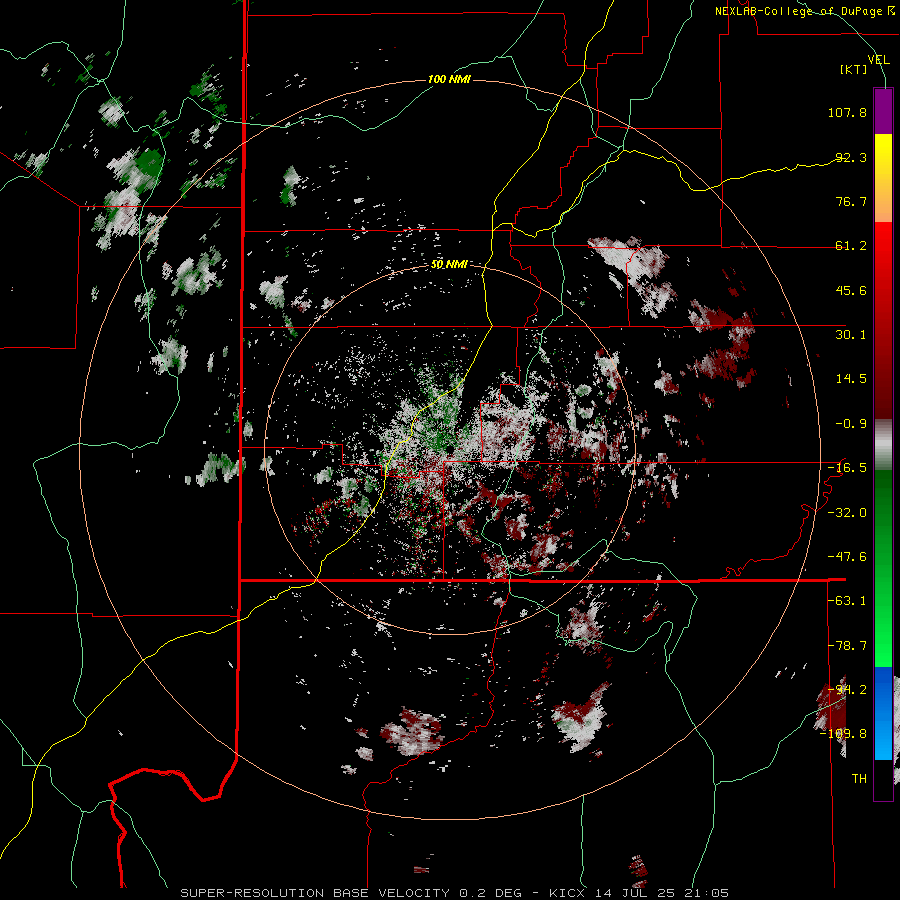Click the blue segment of color bar
The height and width of the screenshot is (900, 900).
point(883,713)
